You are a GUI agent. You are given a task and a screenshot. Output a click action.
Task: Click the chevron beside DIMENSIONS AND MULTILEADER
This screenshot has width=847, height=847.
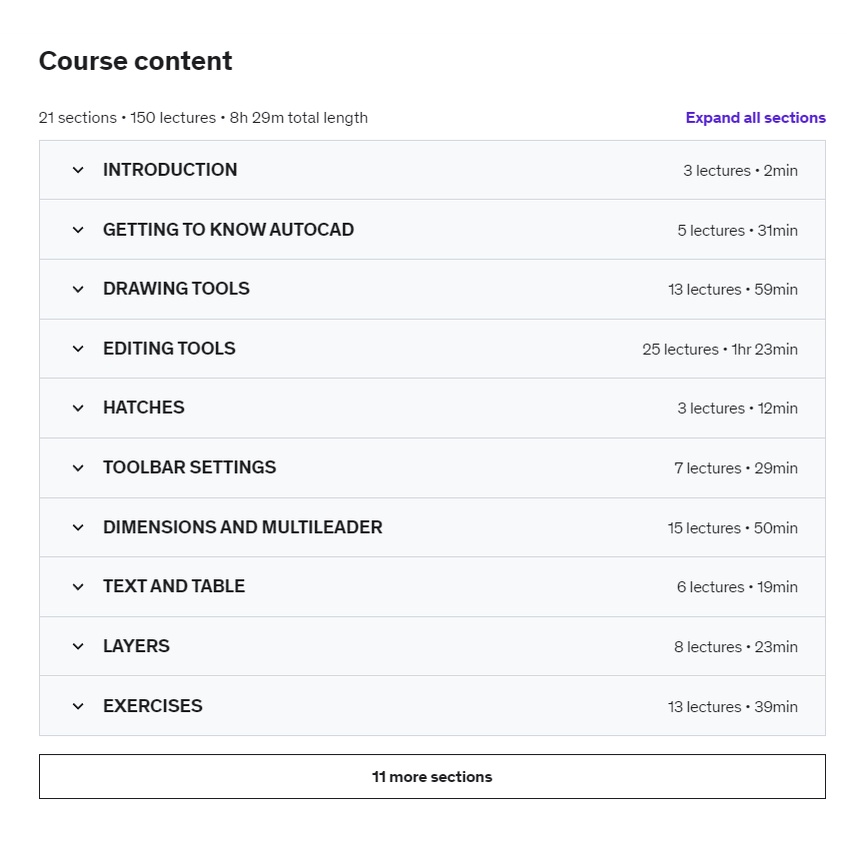click(x=78, y=527)
